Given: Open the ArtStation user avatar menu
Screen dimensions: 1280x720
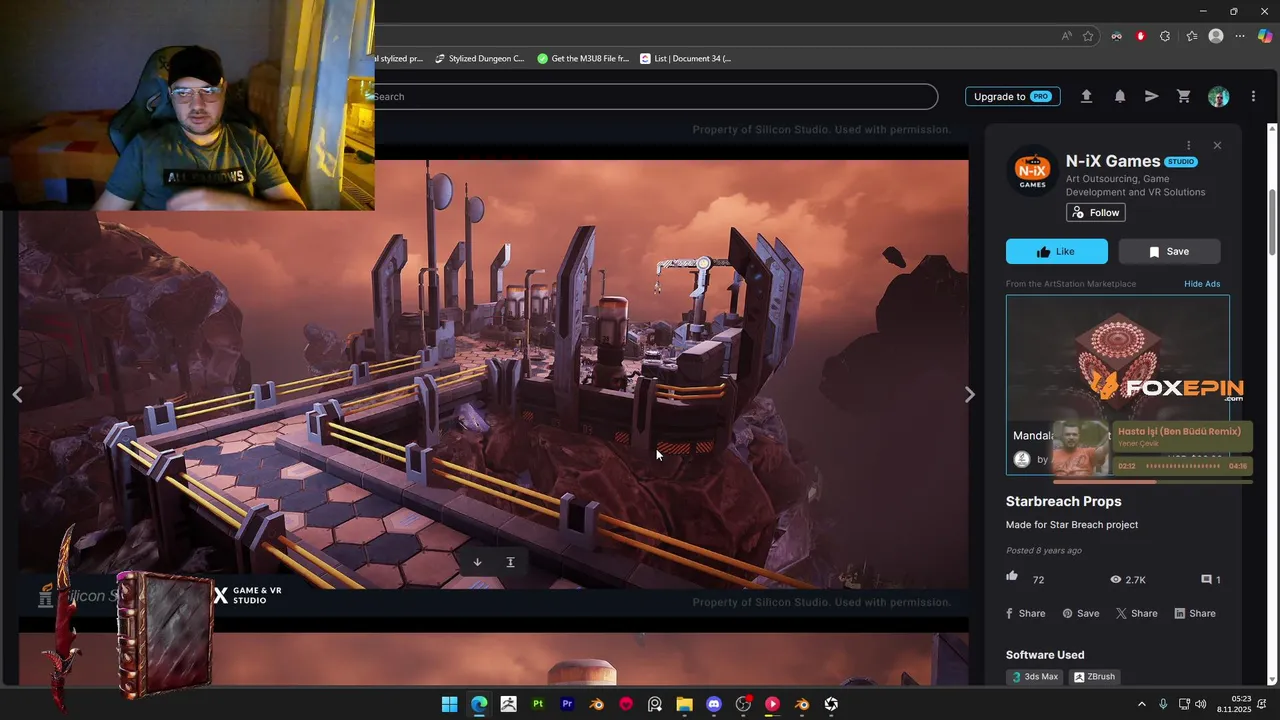Looking at the screenshot, I should pyautogui.click(x=1218, y=96).
